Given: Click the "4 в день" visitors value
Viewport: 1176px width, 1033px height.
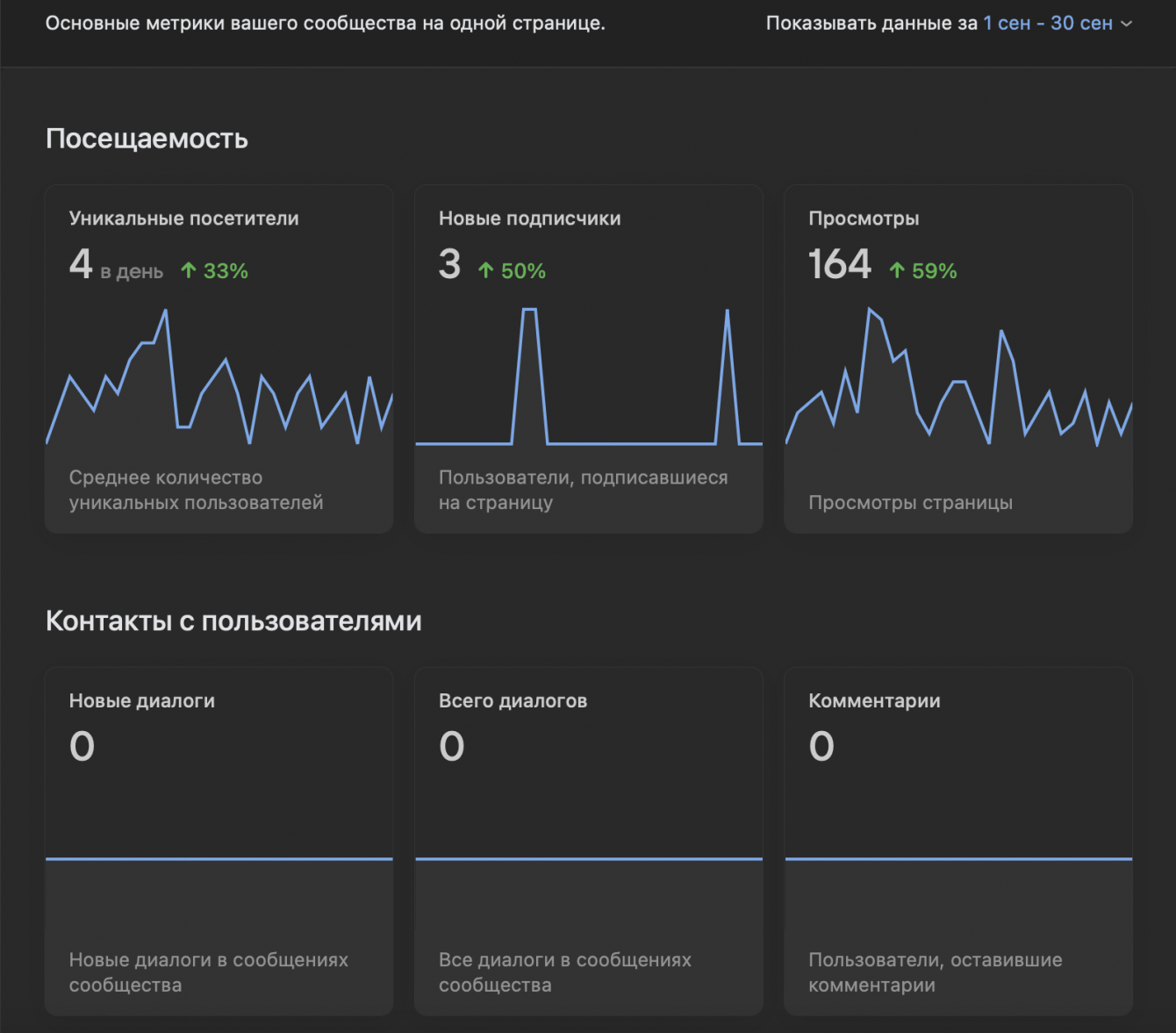Looking at the screenshot, I should 115,265.
